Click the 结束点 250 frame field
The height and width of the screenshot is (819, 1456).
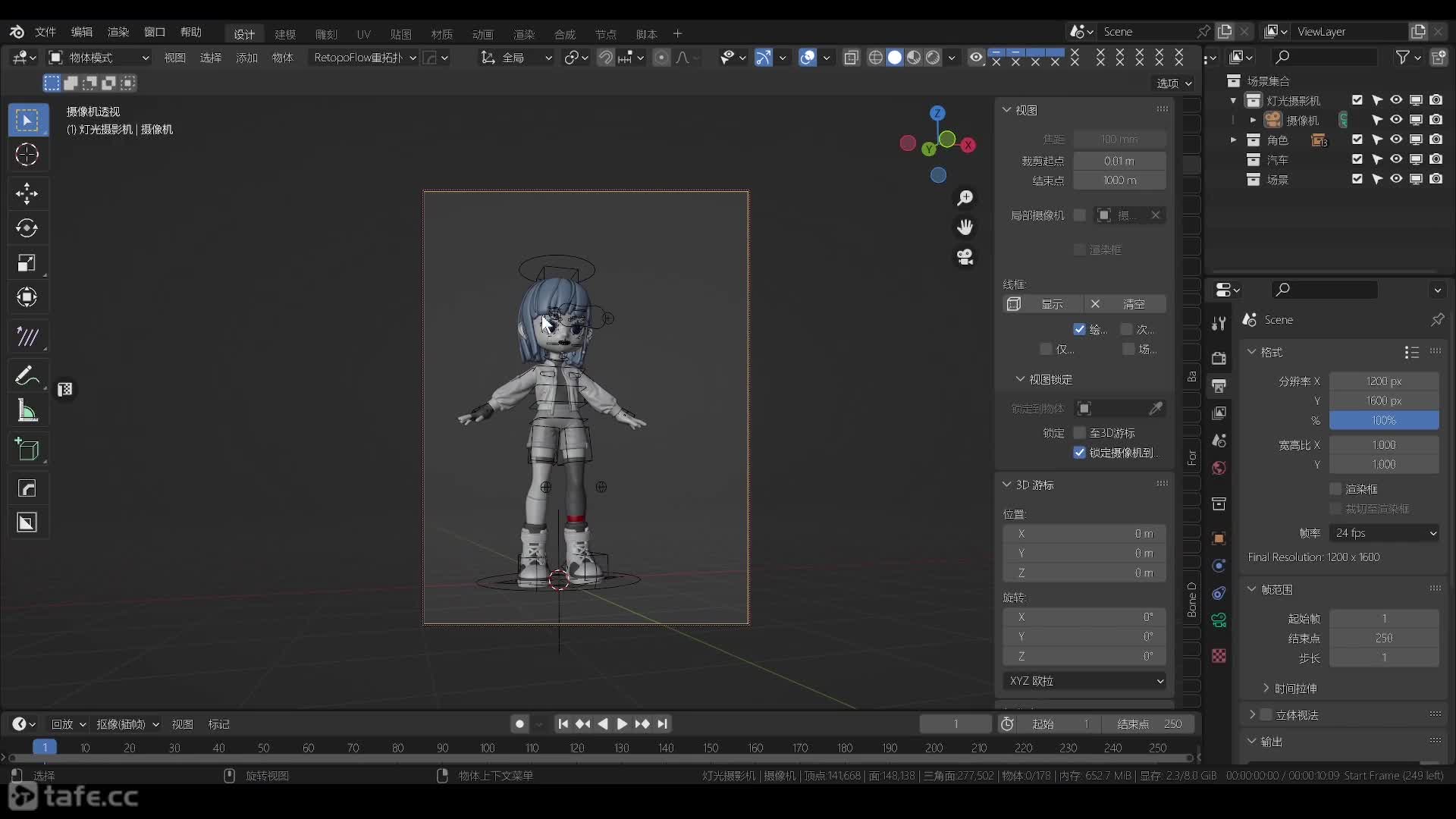[x=1149, y=724]
